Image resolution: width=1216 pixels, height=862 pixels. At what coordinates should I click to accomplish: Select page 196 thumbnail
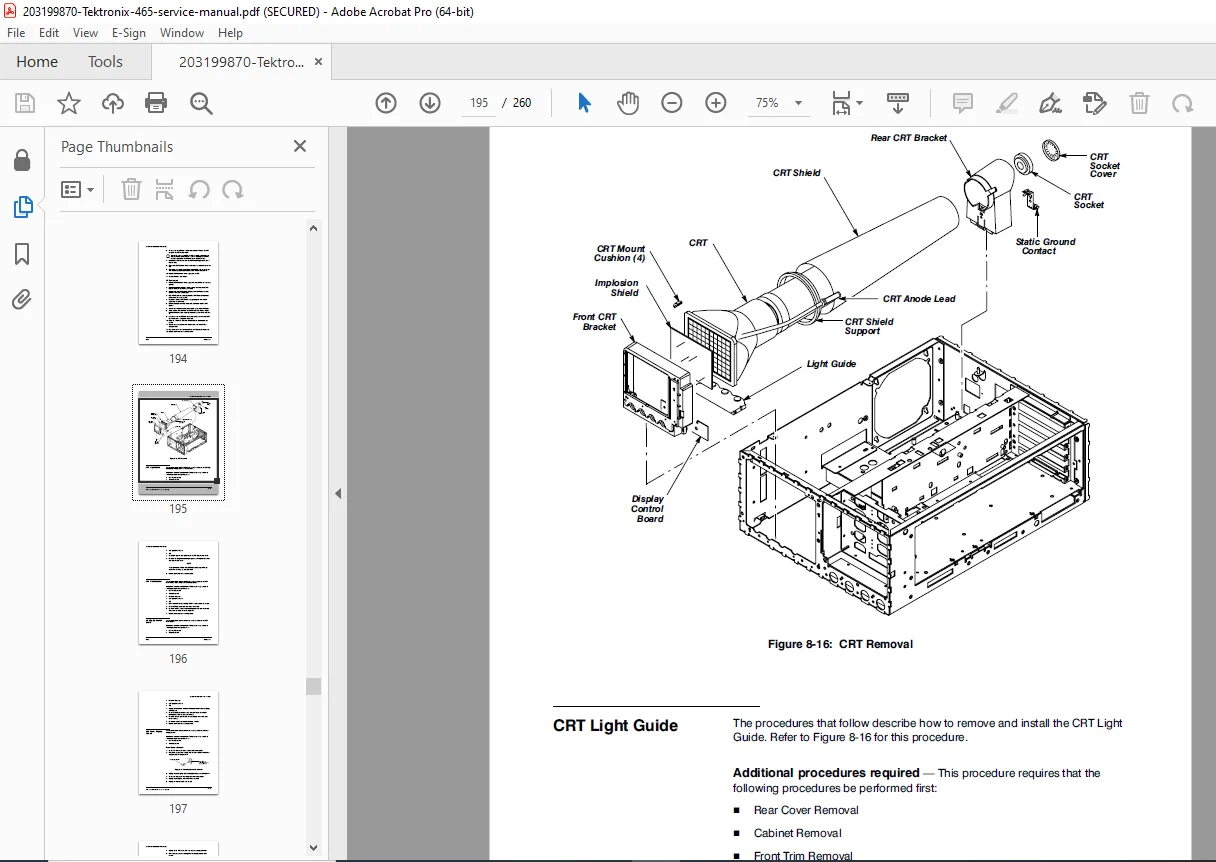[x=178, y=593]
